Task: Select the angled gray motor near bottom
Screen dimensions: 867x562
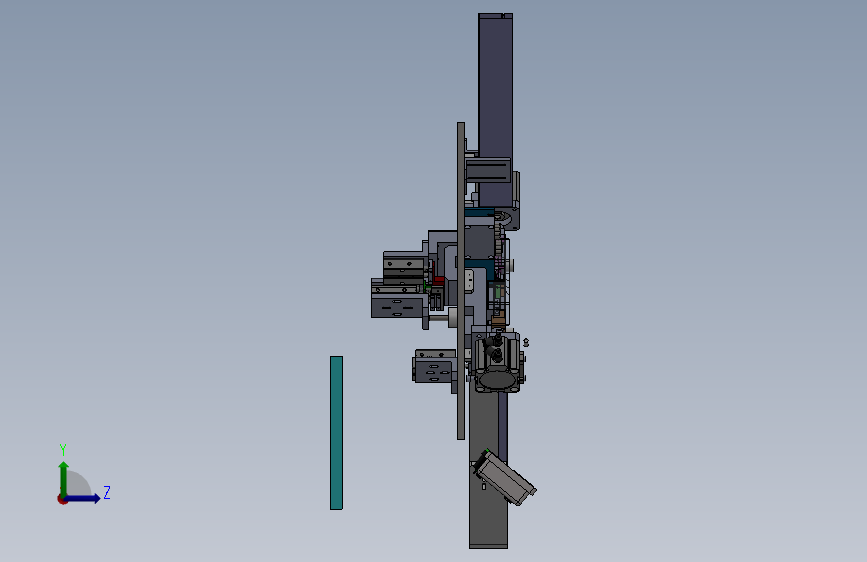Action: tap(504, 477)
